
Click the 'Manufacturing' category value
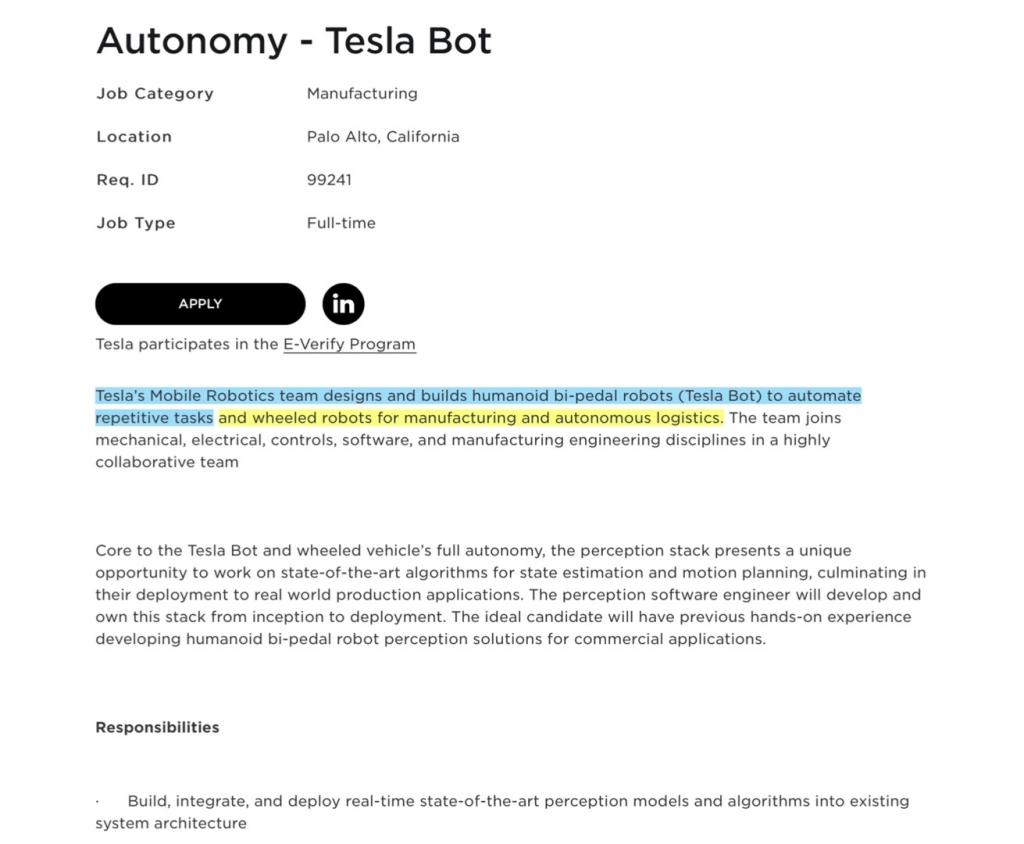362,93
